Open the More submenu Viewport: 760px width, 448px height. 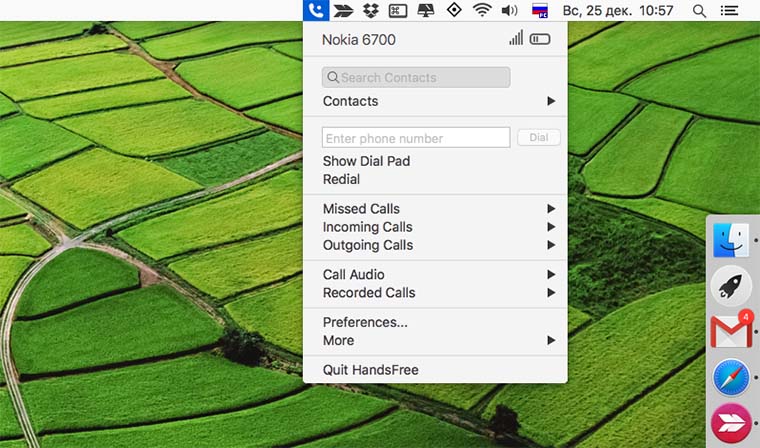(435, 340)
